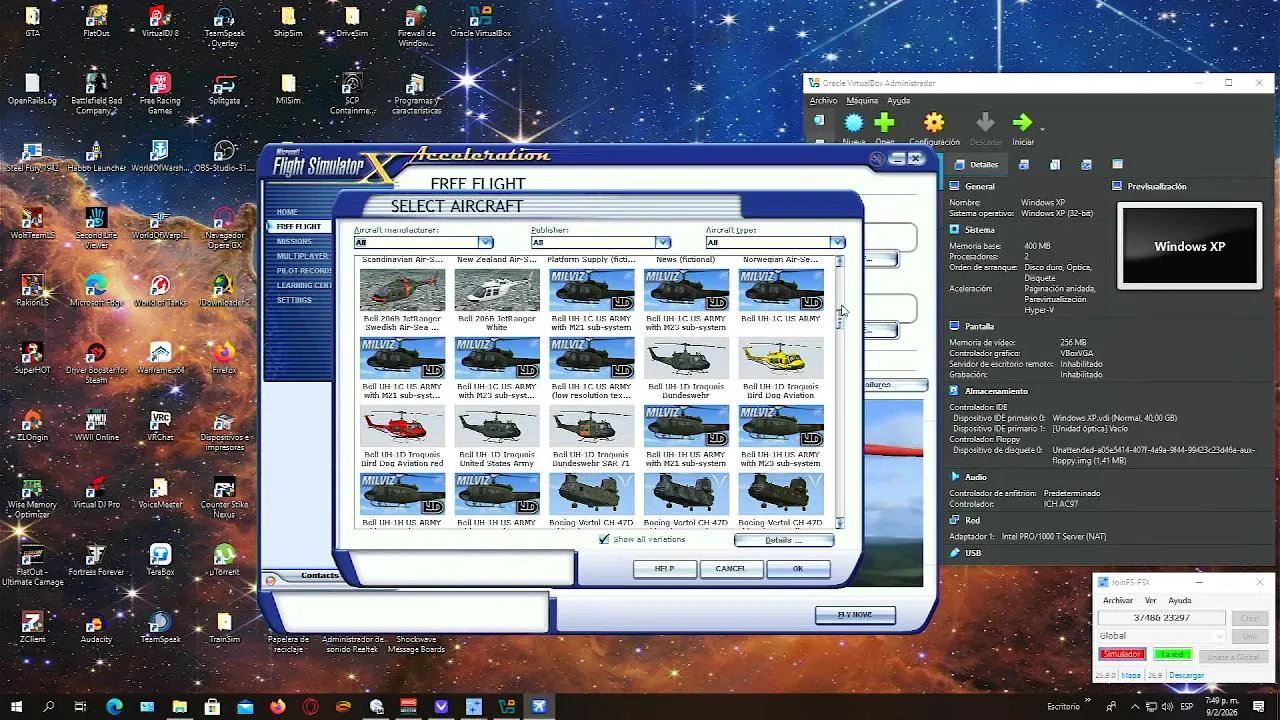Open MULTIPLAYER in Flight Simulator sidebar
The image size is (1280, 720).
tap(303, 256)
